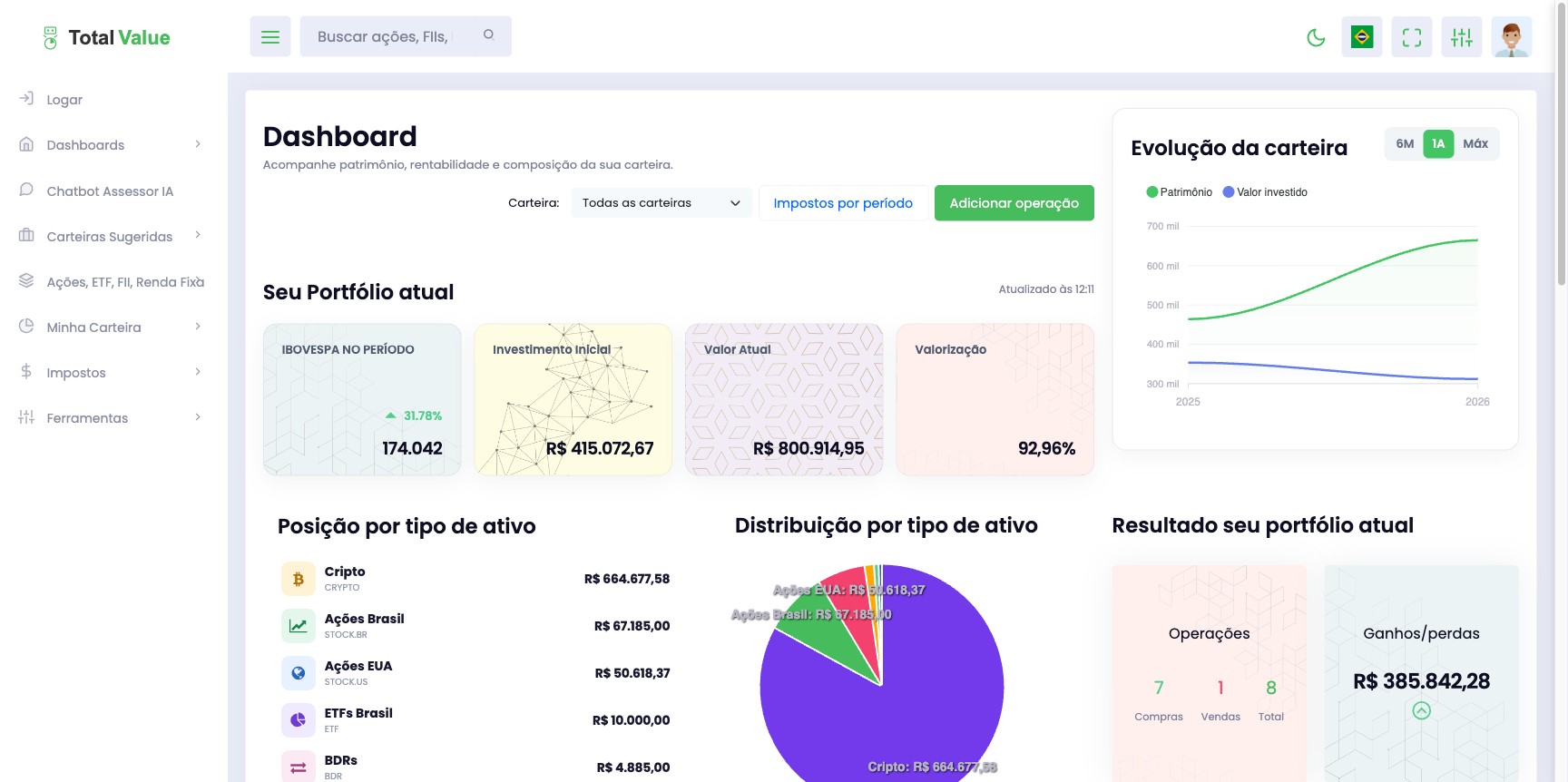Click the Total Value brand link
The image size is (1568, 782).
(106, 37)
